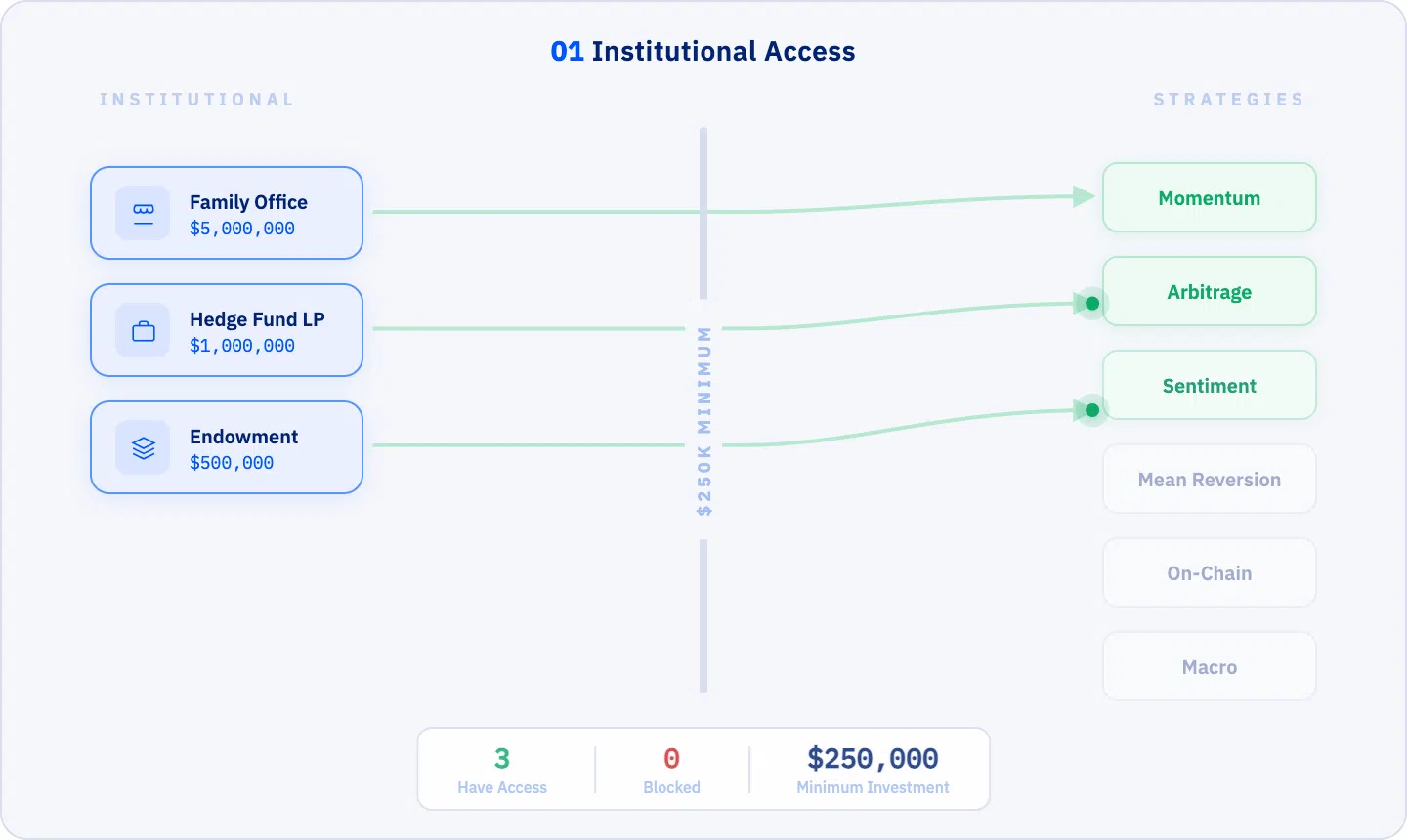Image resolution: width=1407 pixels, height=840 pixels.
Task: Select the disabled Mean Reversion strategy
Action: [1210, 479]
